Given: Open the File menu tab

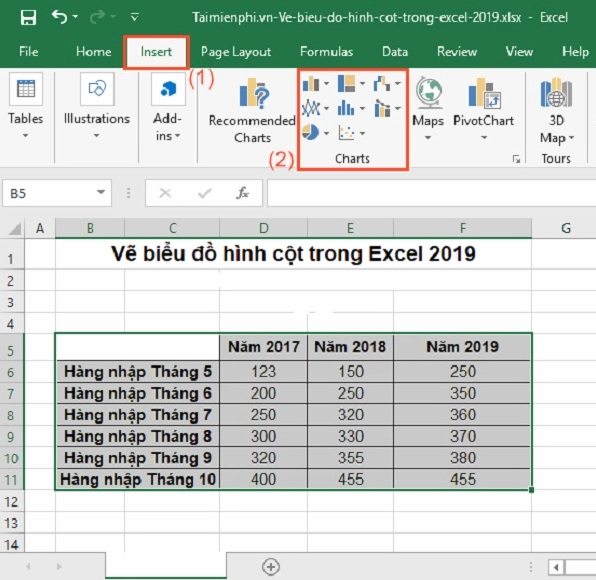Looking at the screenshot, I should tap(29, 51).
